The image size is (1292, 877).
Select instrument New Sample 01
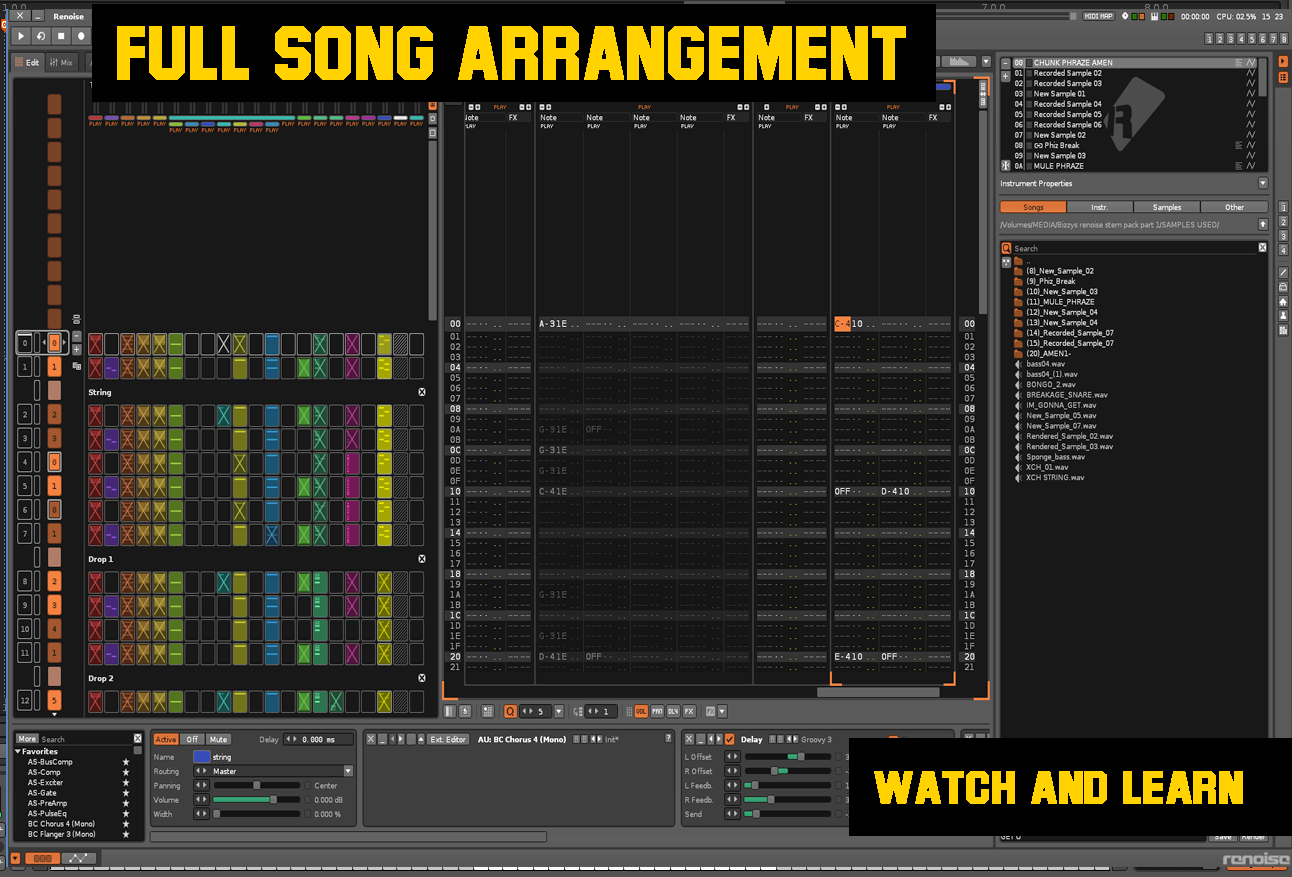(1134, 94)
